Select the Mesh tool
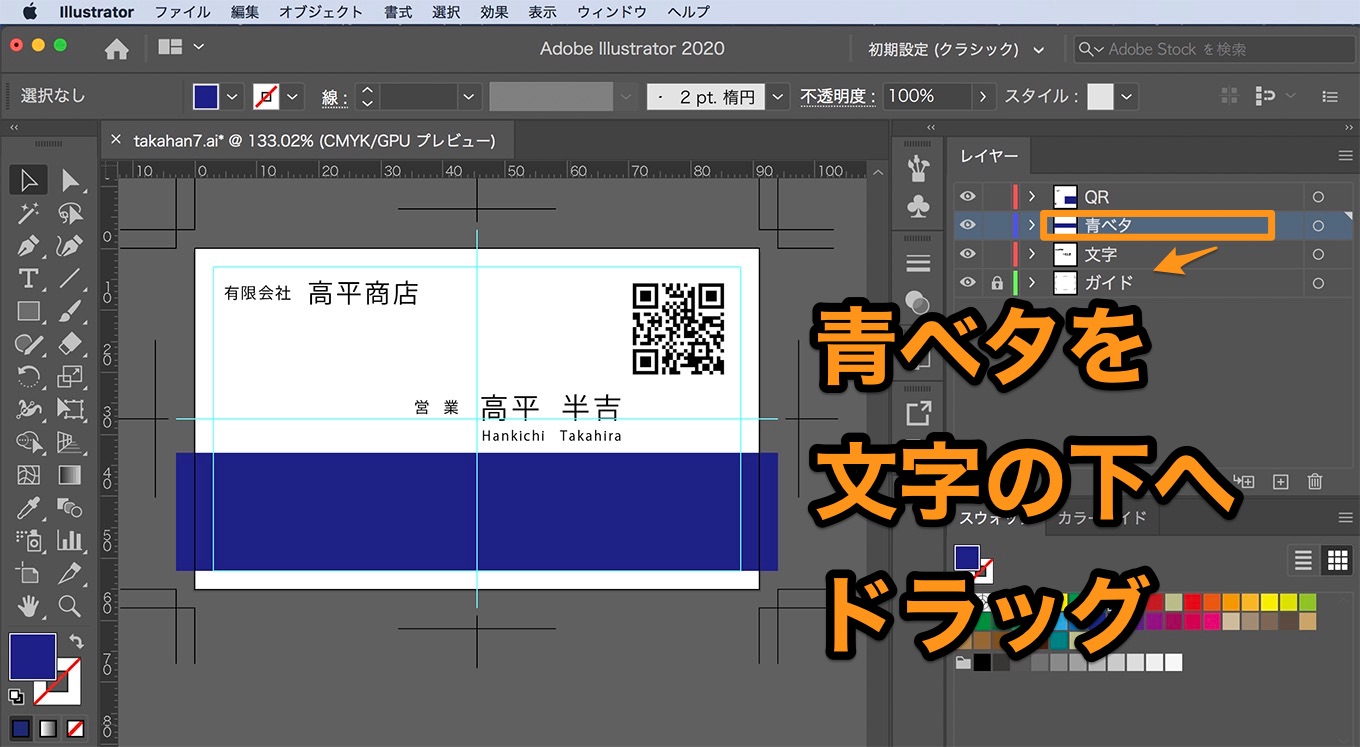Screen dimensions: 1360x747 coord(28,475)
